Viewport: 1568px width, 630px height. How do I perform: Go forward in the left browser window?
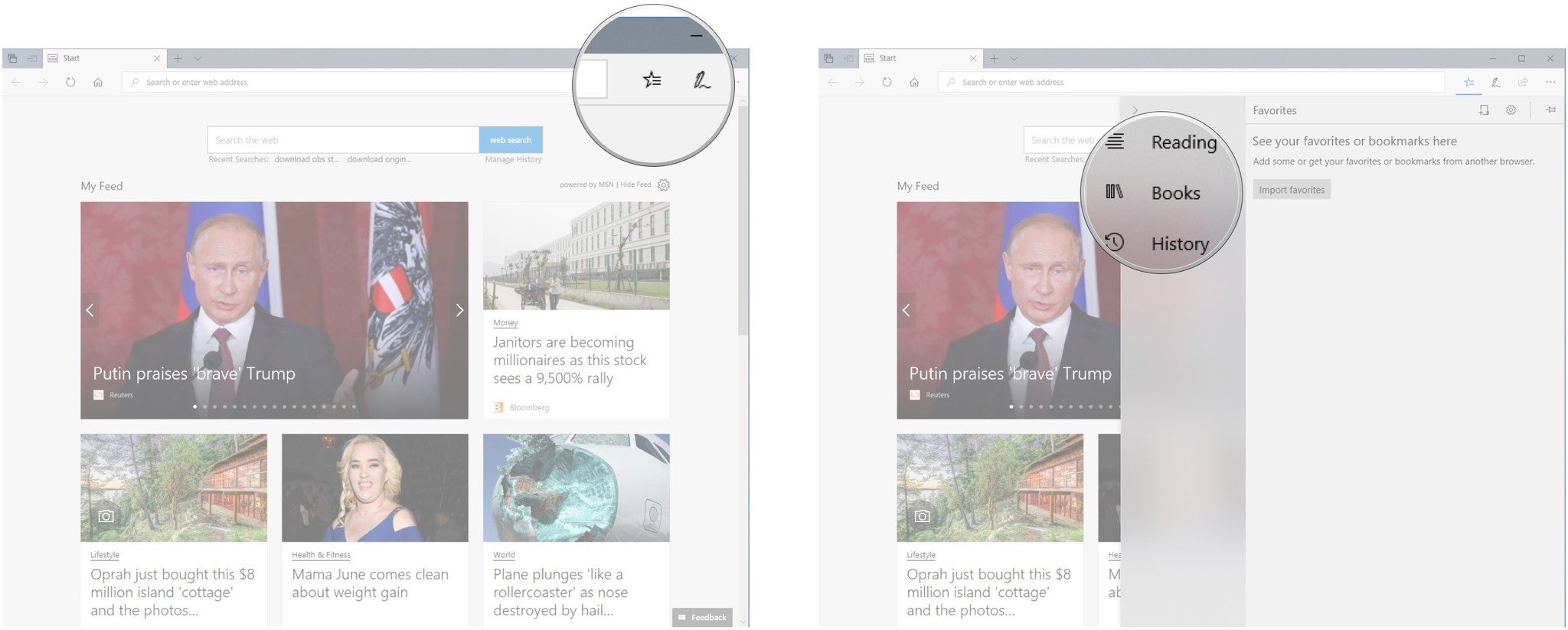click(x=44, y=82)
